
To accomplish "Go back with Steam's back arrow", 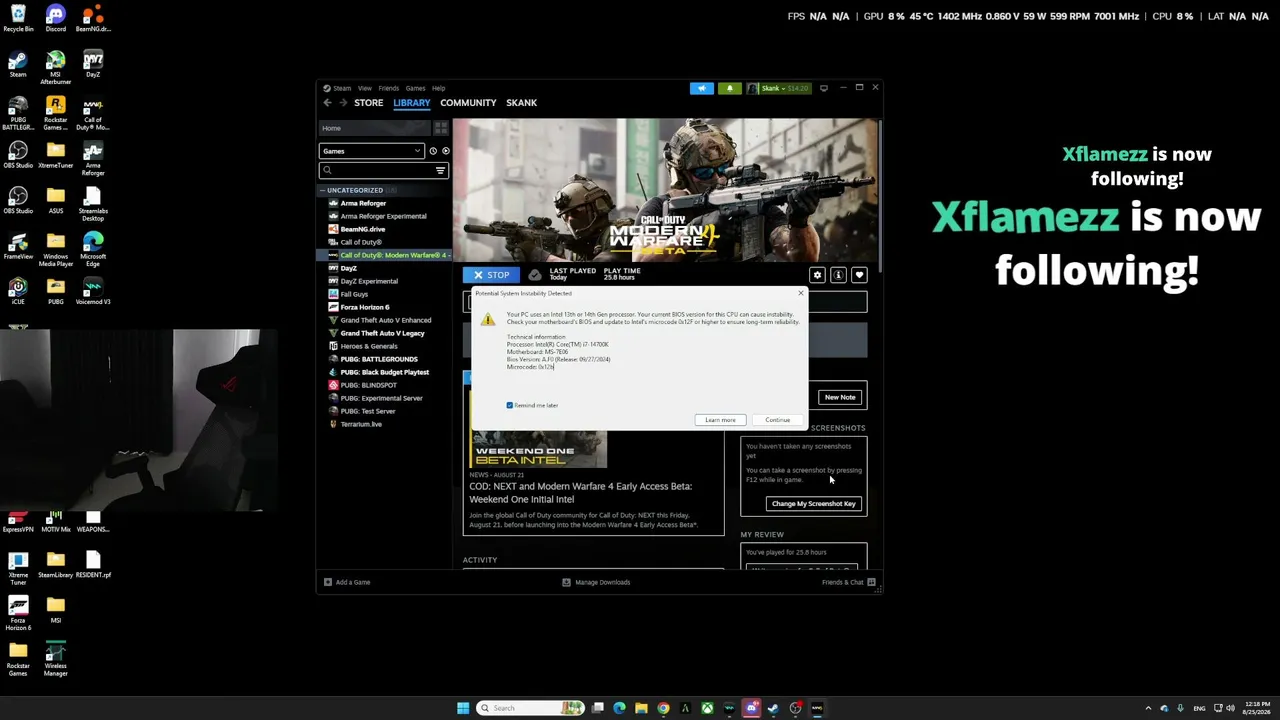I will coord(327,103).
